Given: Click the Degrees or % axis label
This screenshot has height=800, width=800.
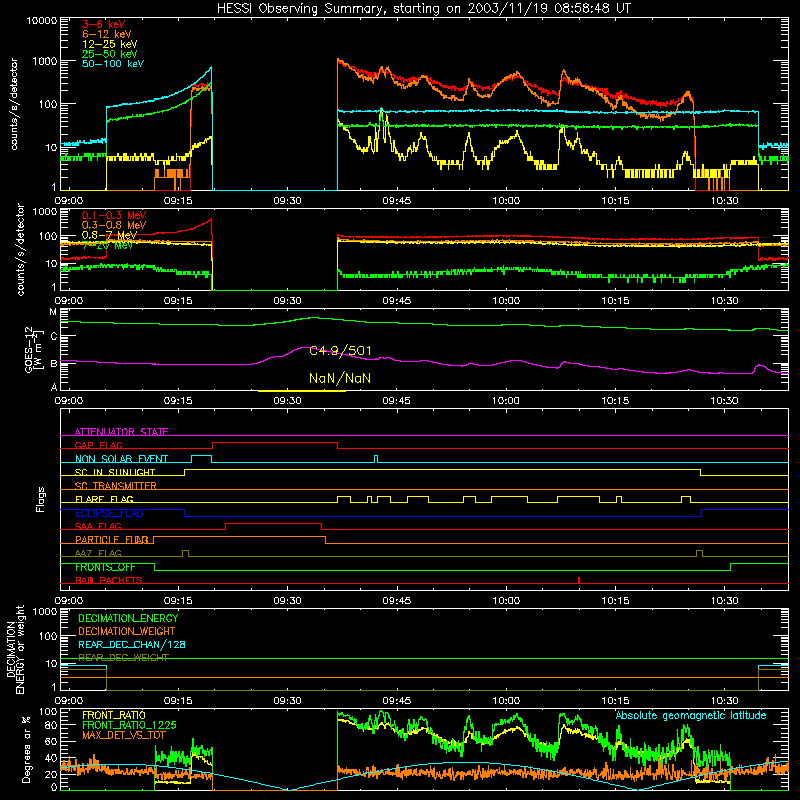Looking at the screenshot, I should pos(26,748).
